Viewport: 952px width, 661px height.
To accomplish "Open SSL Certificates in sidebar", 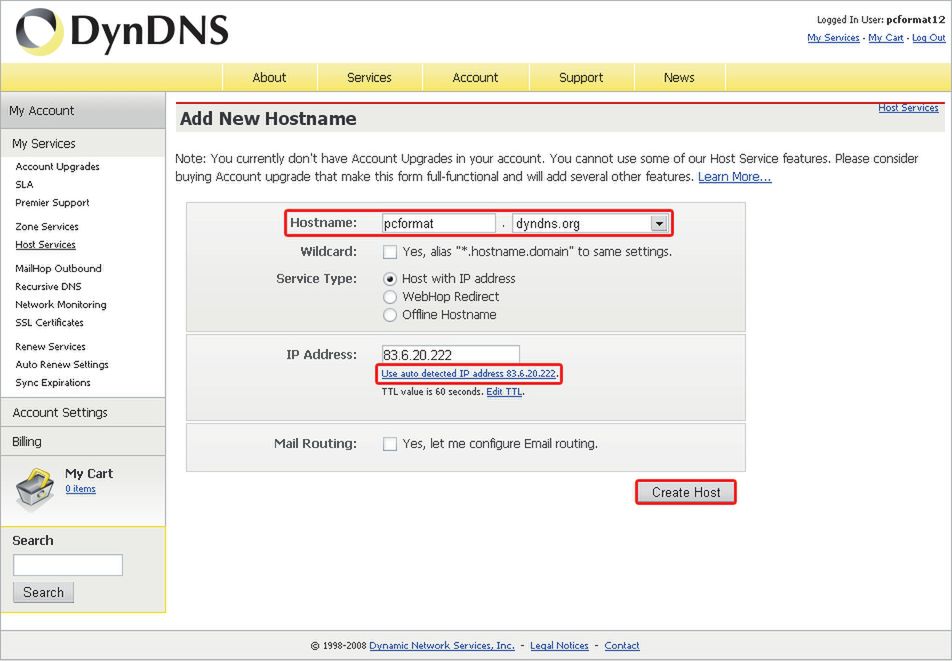I will (x=49, y=323).
